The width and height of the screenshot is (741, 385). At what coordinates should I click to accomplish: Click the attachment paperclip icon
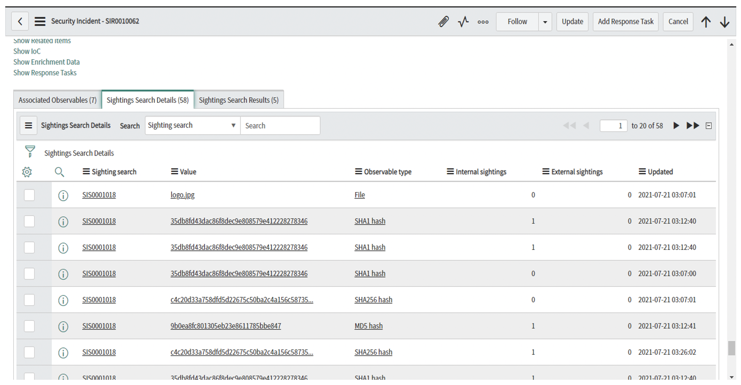coord(443,21)
